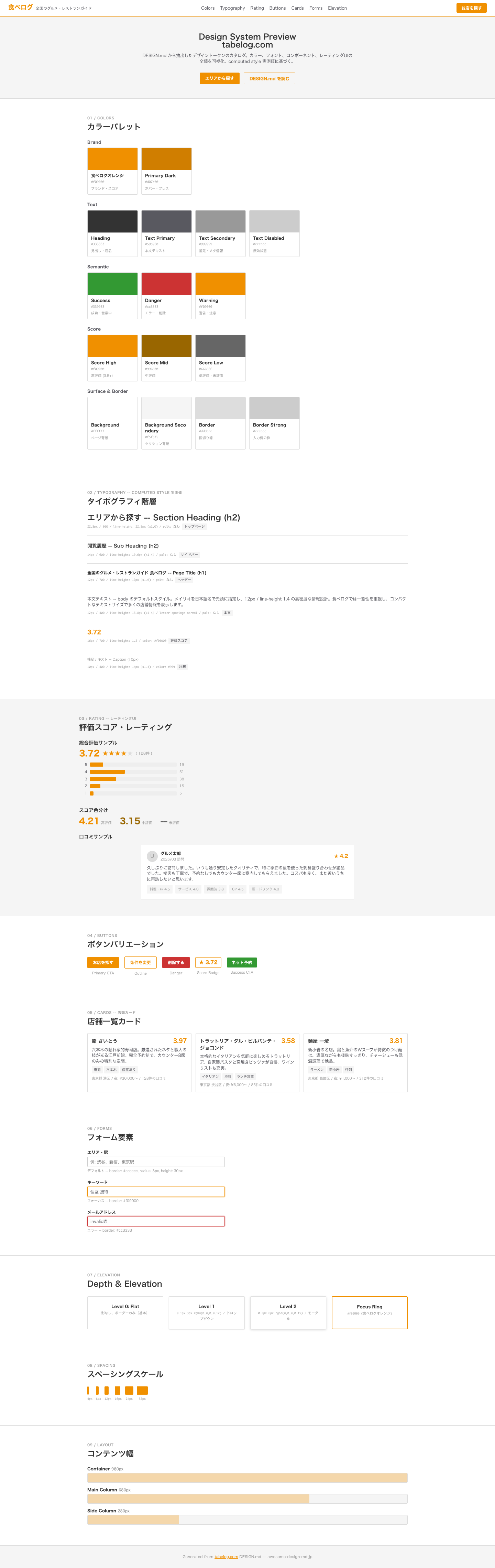Click the 削除する danger button
Image resolution: width=495 pixels, height=1568 pixels.
(176, 962)
